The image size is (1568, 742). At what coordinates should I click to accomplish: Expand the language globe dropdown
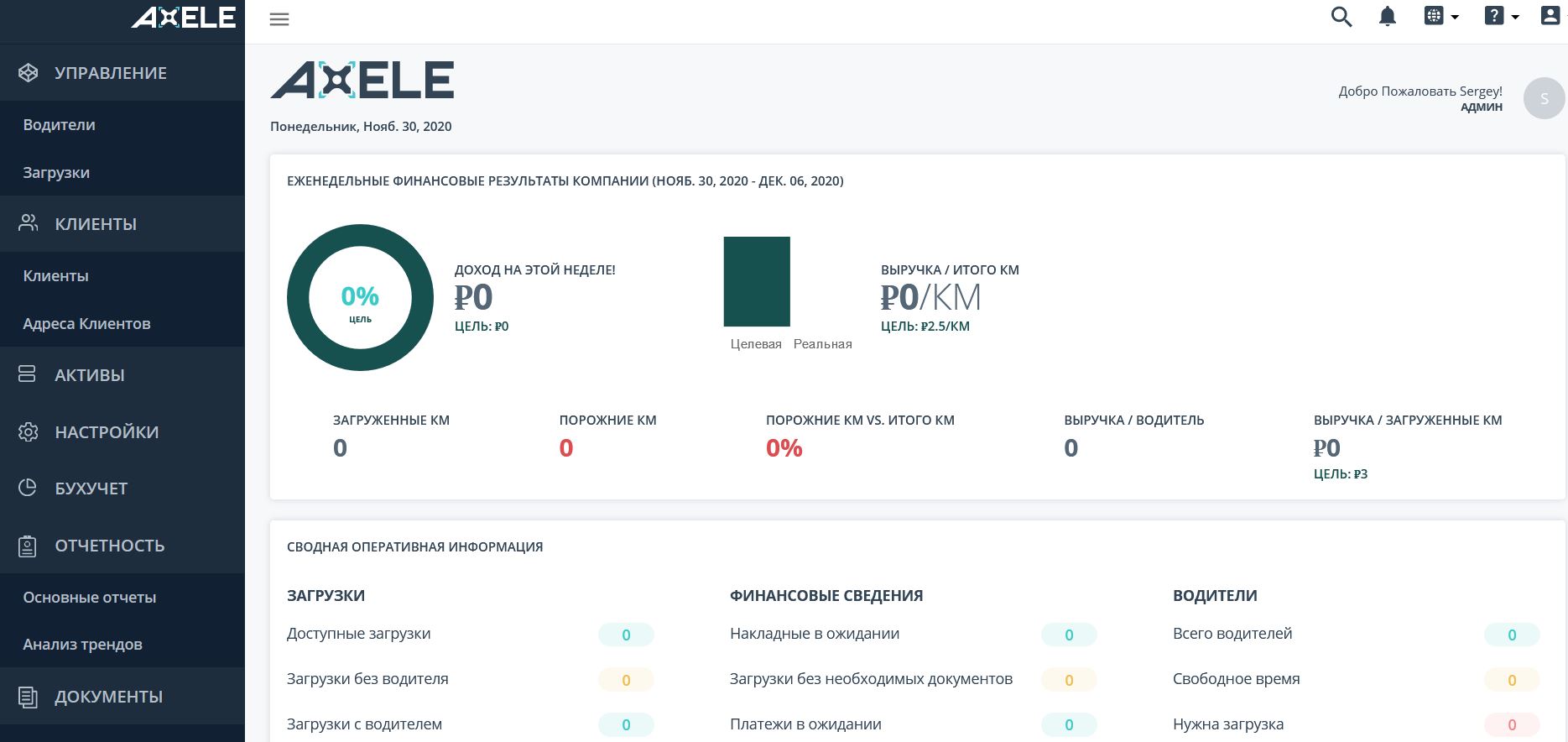tap(1442, 16)
